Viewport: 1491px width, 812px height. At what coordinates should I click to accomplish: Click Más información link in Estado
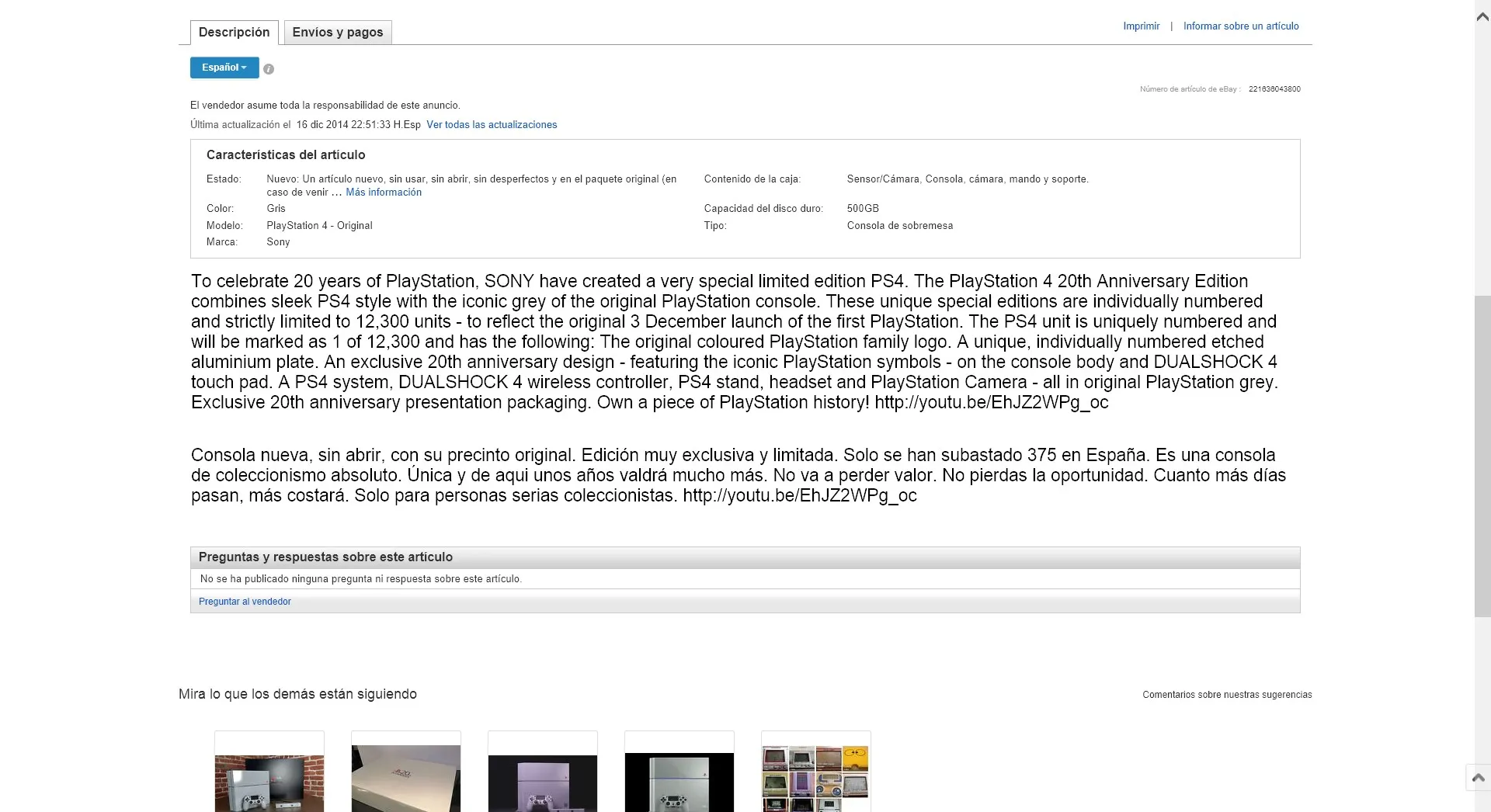384,193
